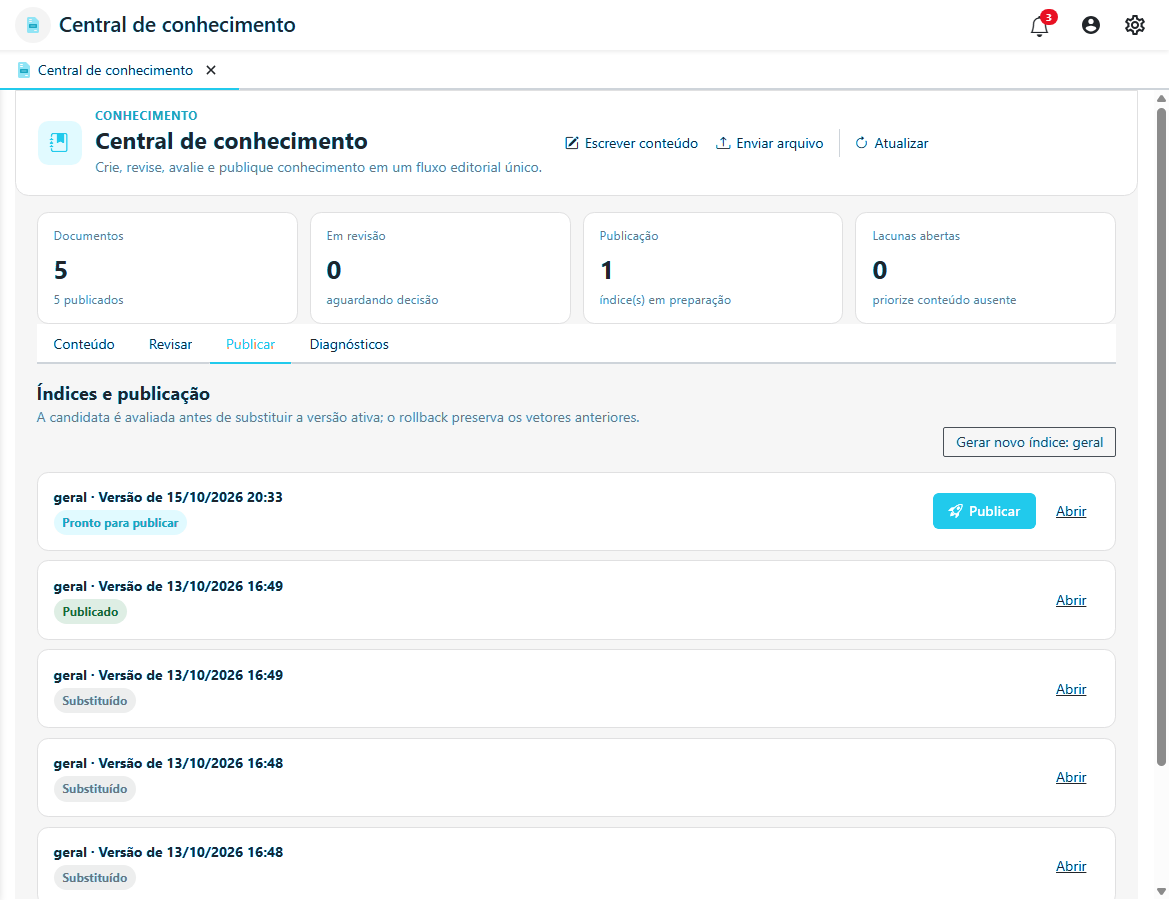Click the Índices e publicação heading
Viewport: 1169px width, 900px height.
tap(123, 394)
